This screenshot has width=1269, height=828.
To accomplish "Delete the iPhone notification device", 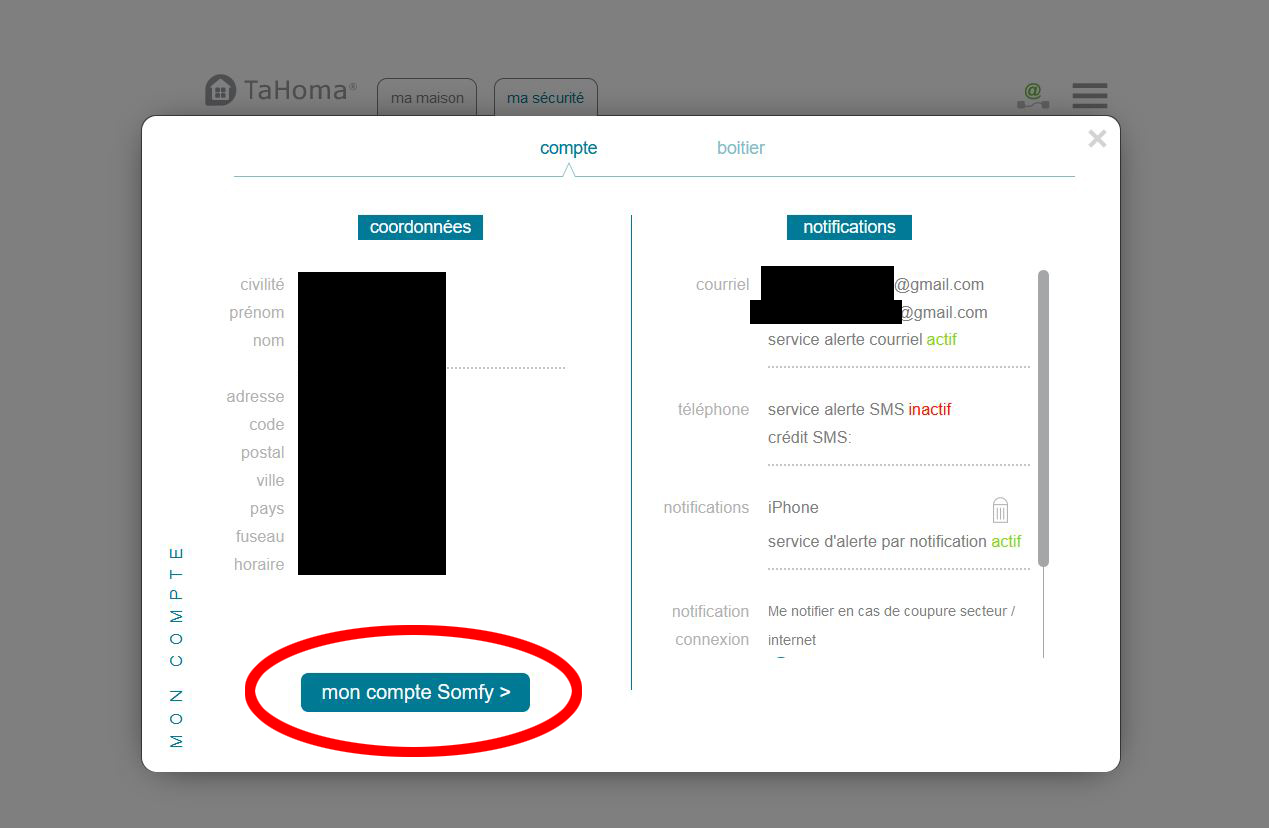I will pos(1000,510).
